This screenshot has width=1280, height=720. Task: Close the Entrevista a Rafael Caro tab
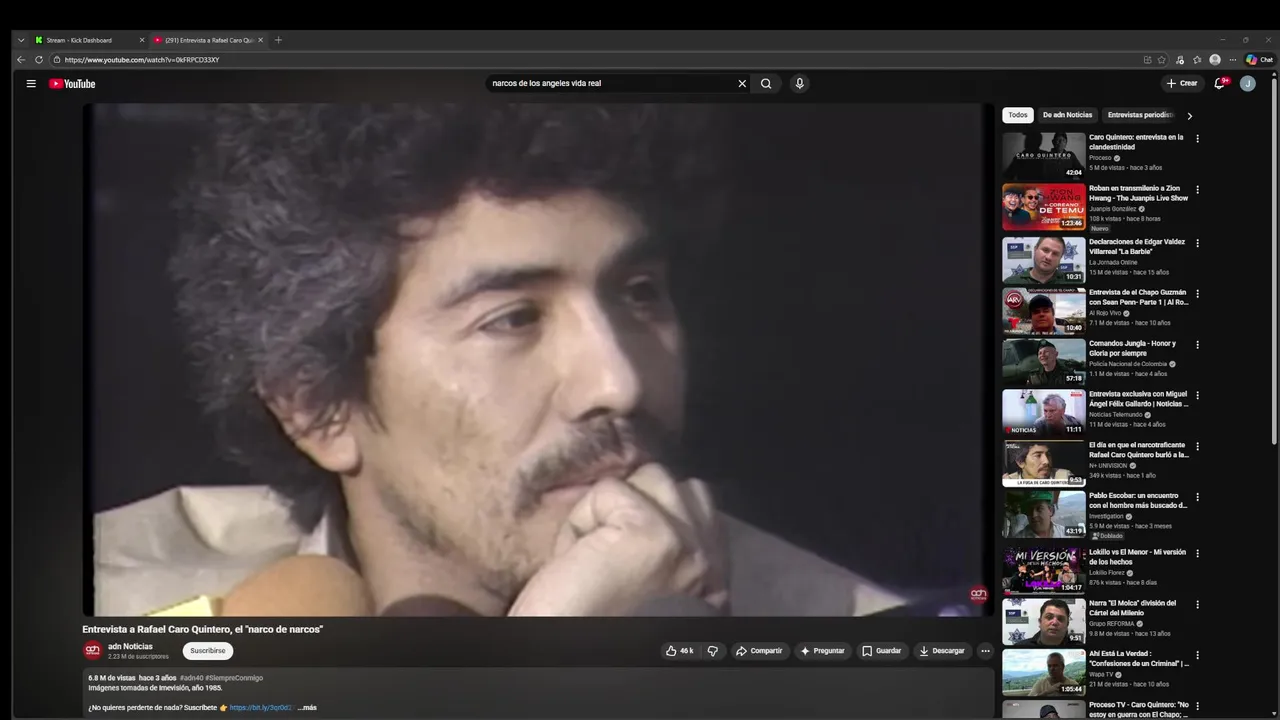[261, 40]
